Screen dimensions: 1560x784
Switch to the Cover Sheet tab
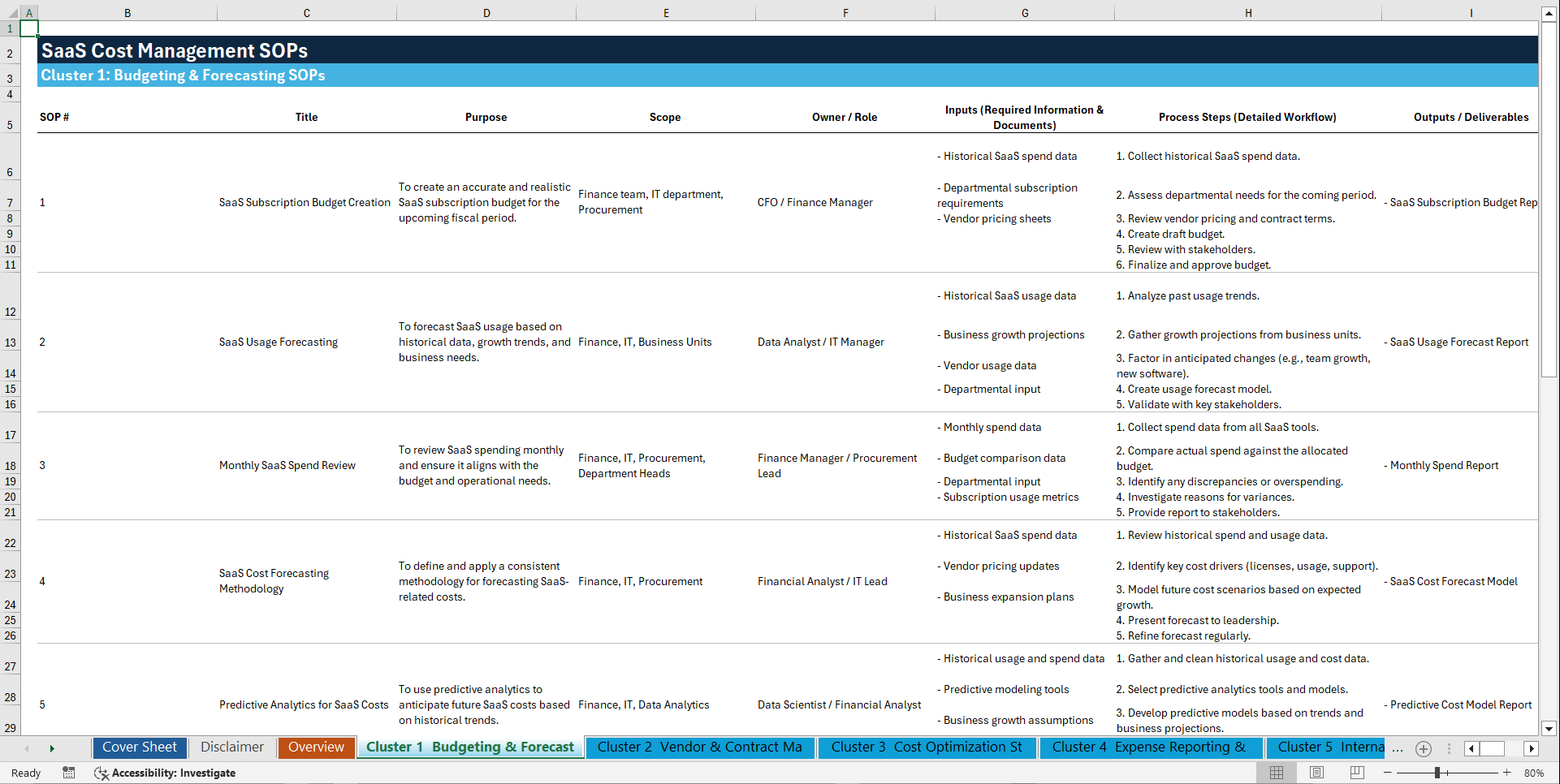[139, 747]
